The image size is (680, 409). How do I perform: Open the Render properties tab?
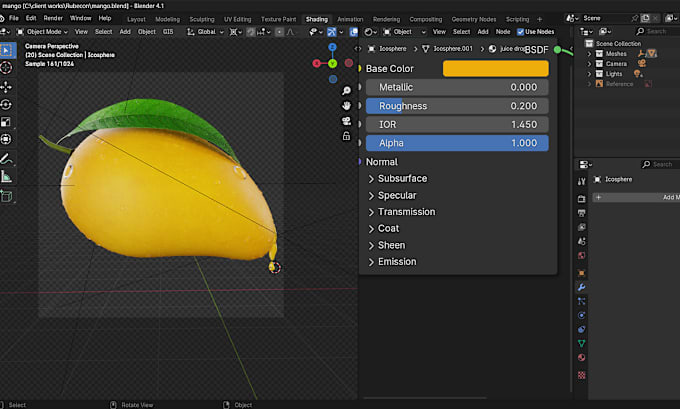click(x=582, y=199)
